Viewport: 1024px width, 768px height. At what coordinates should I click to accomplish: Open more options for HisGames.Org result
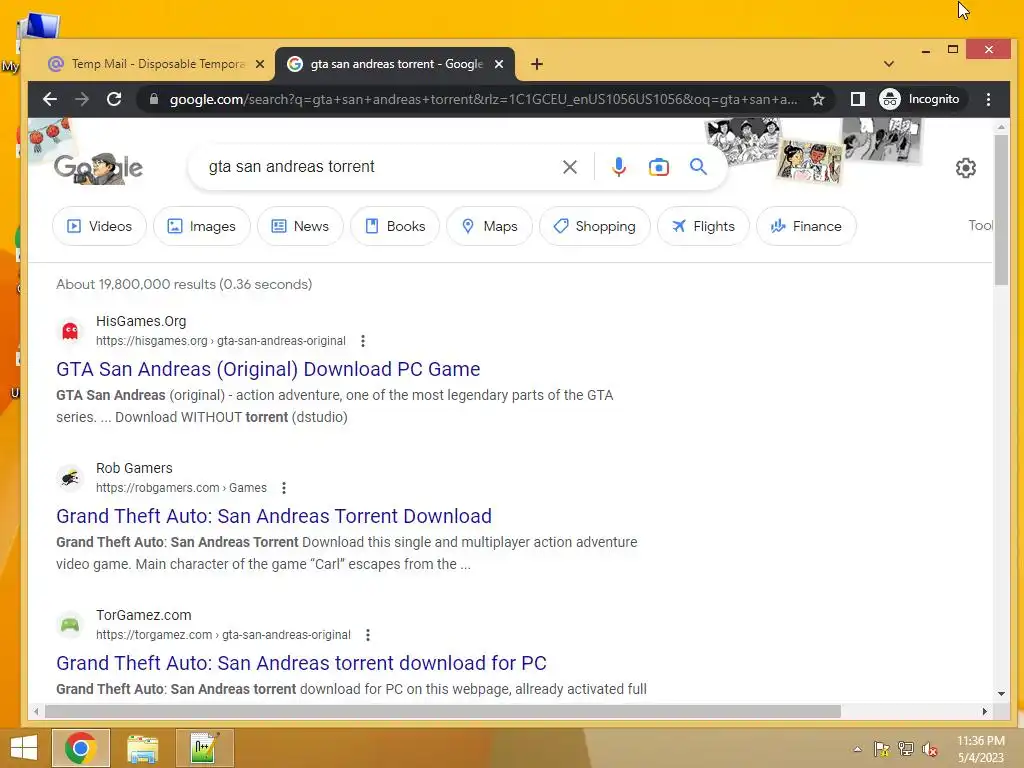363,341
